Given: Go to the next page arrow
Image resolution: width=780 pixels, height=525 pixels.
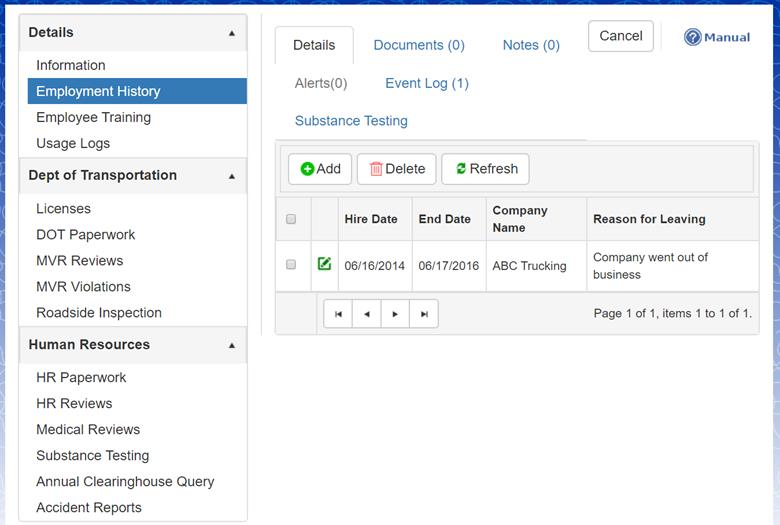Looking at the screenshot, I should [395, 314].
